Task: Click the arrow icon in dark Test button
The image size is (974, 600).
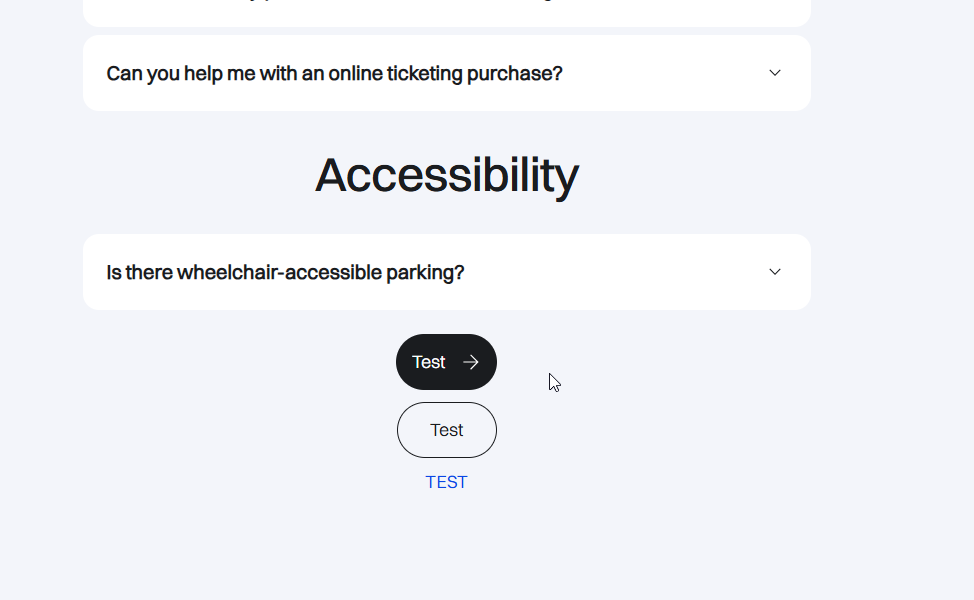Action: (x=471, y=362)
